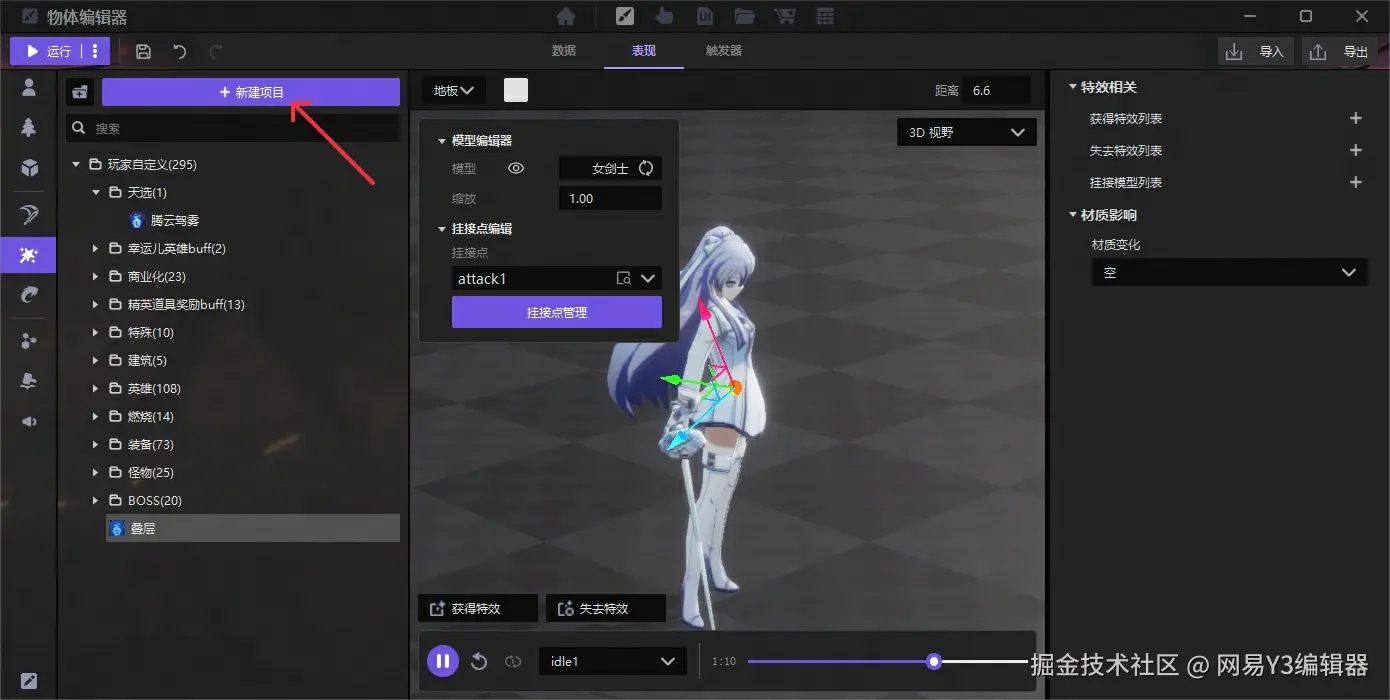Click the 距离 distance field showing 6.6

point(997,90)
